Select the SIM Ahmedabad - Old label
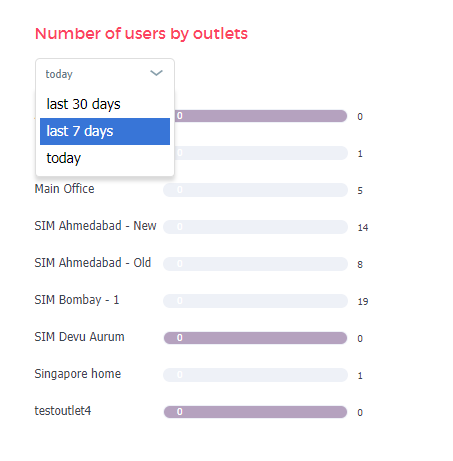453x461 pixels. tap(93, 263)
